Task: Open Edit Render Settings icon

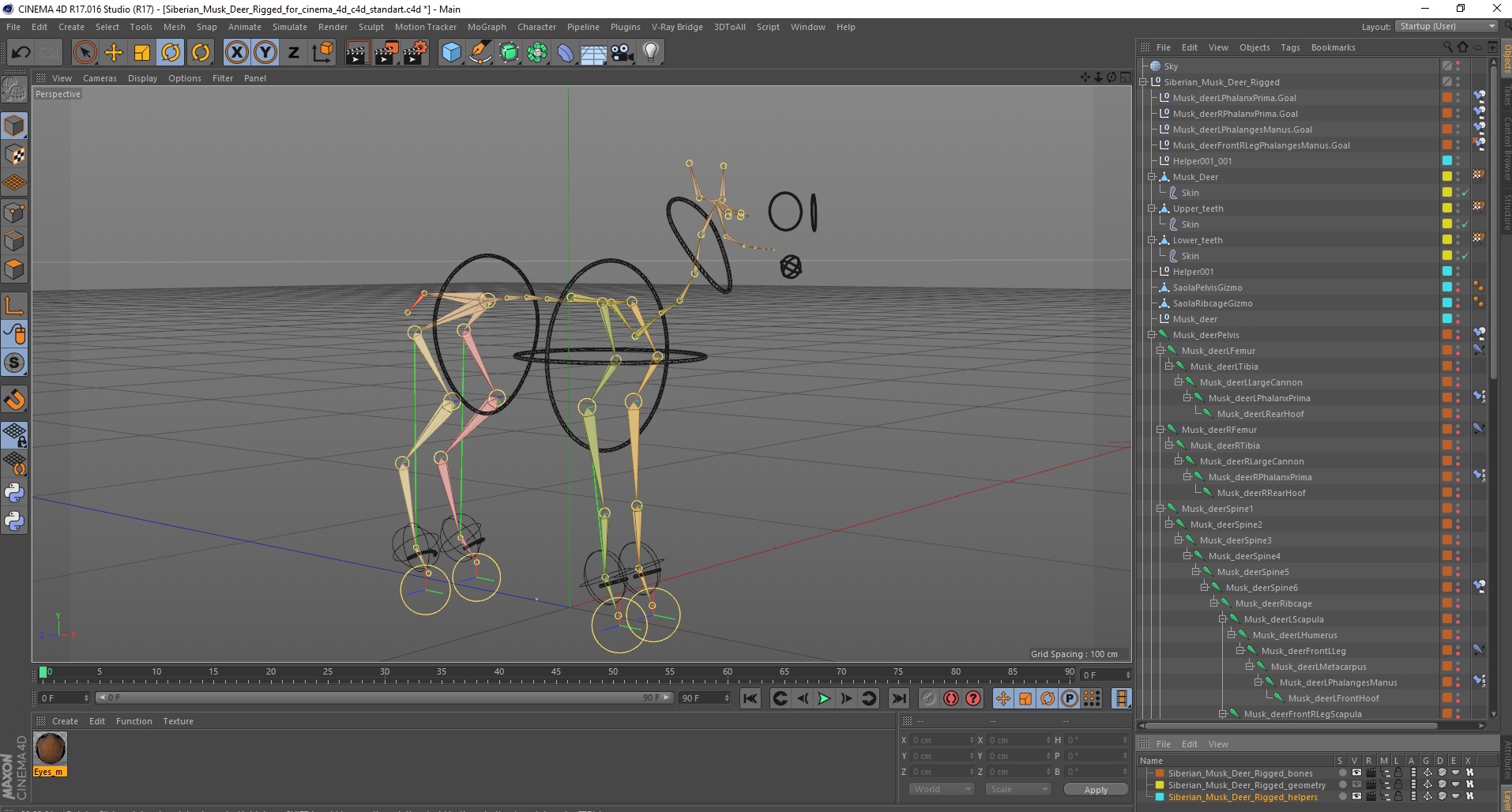Action: click(416, 52)
